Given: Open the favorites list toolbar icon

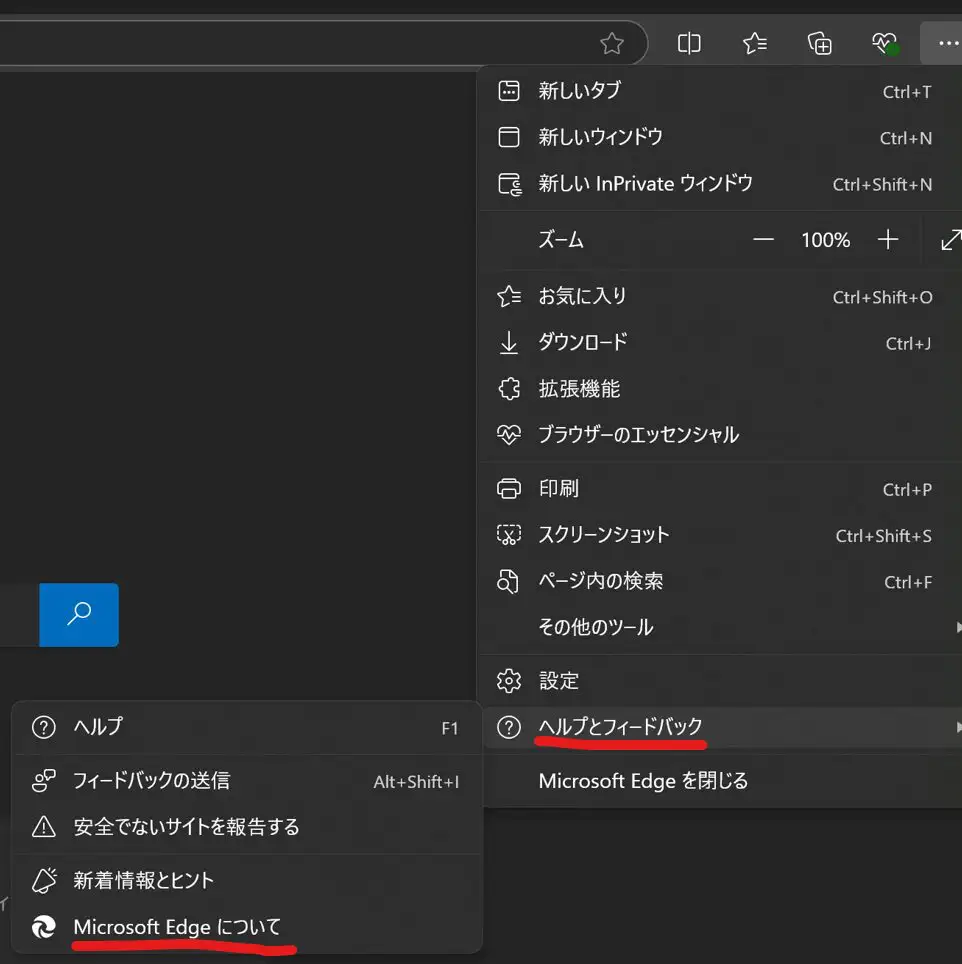Looking at the screenshot, I should pos(754,44).
